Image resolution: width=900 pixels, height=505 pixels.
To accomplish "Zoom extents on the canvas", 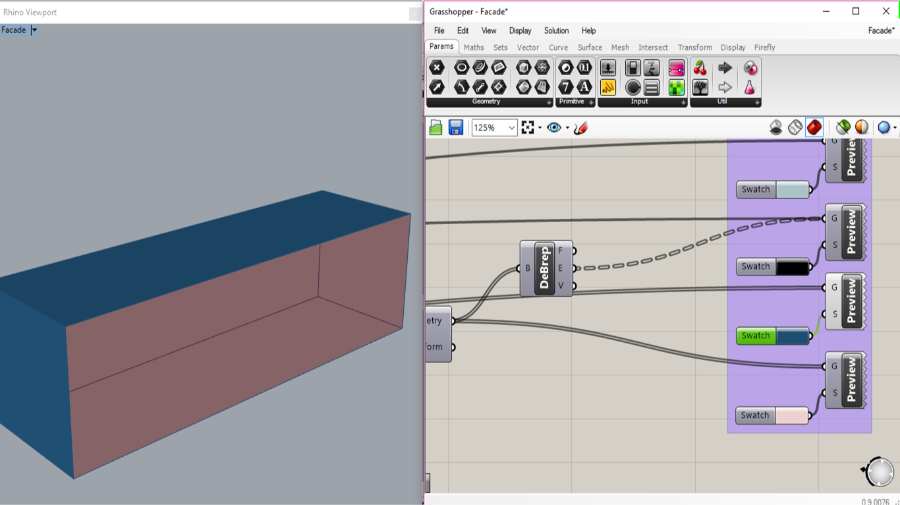I will click(528, 127).
